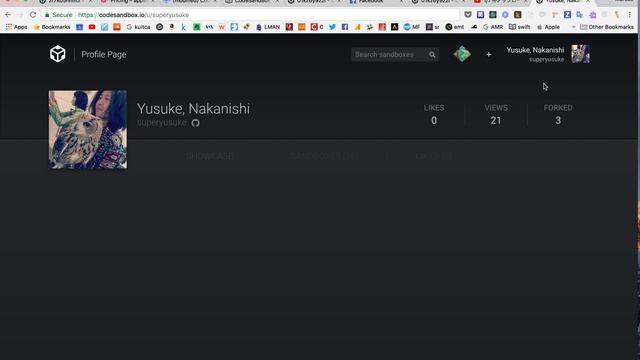
Task: Open the Bookmarks star folder
Action: pos(52,27)
